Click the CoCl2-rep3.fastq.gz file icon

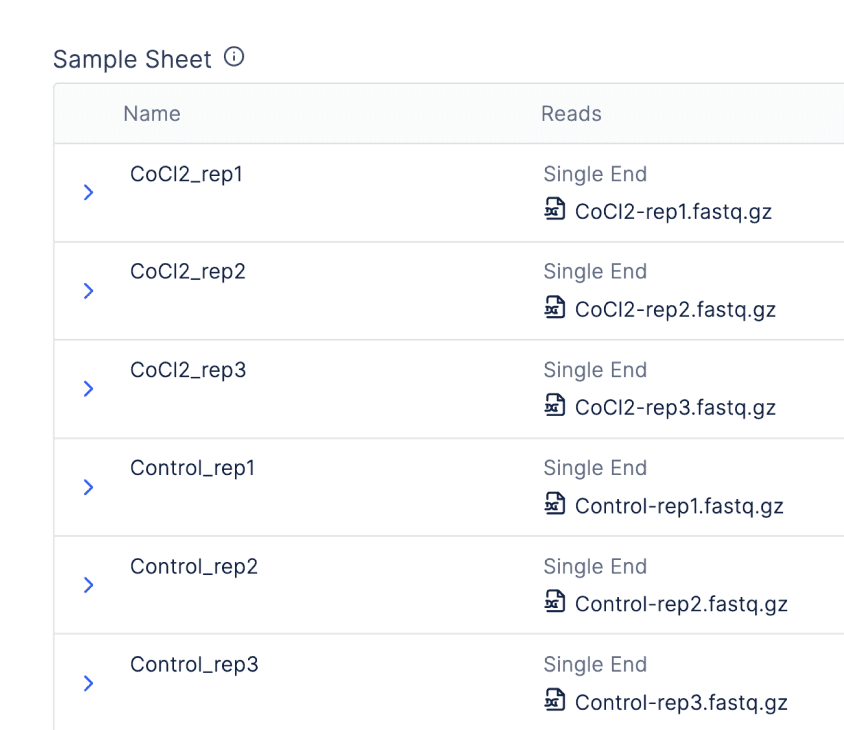tap(555, 407)
